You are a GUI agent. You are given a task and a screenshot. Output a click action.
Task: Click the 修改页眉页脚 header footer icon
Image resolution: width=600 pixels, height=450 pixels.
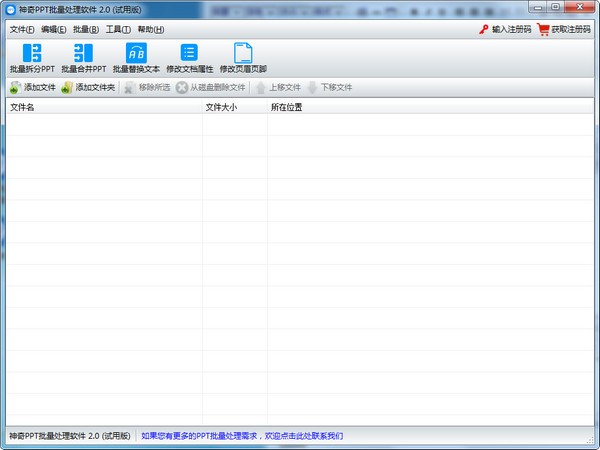(243, 54)
